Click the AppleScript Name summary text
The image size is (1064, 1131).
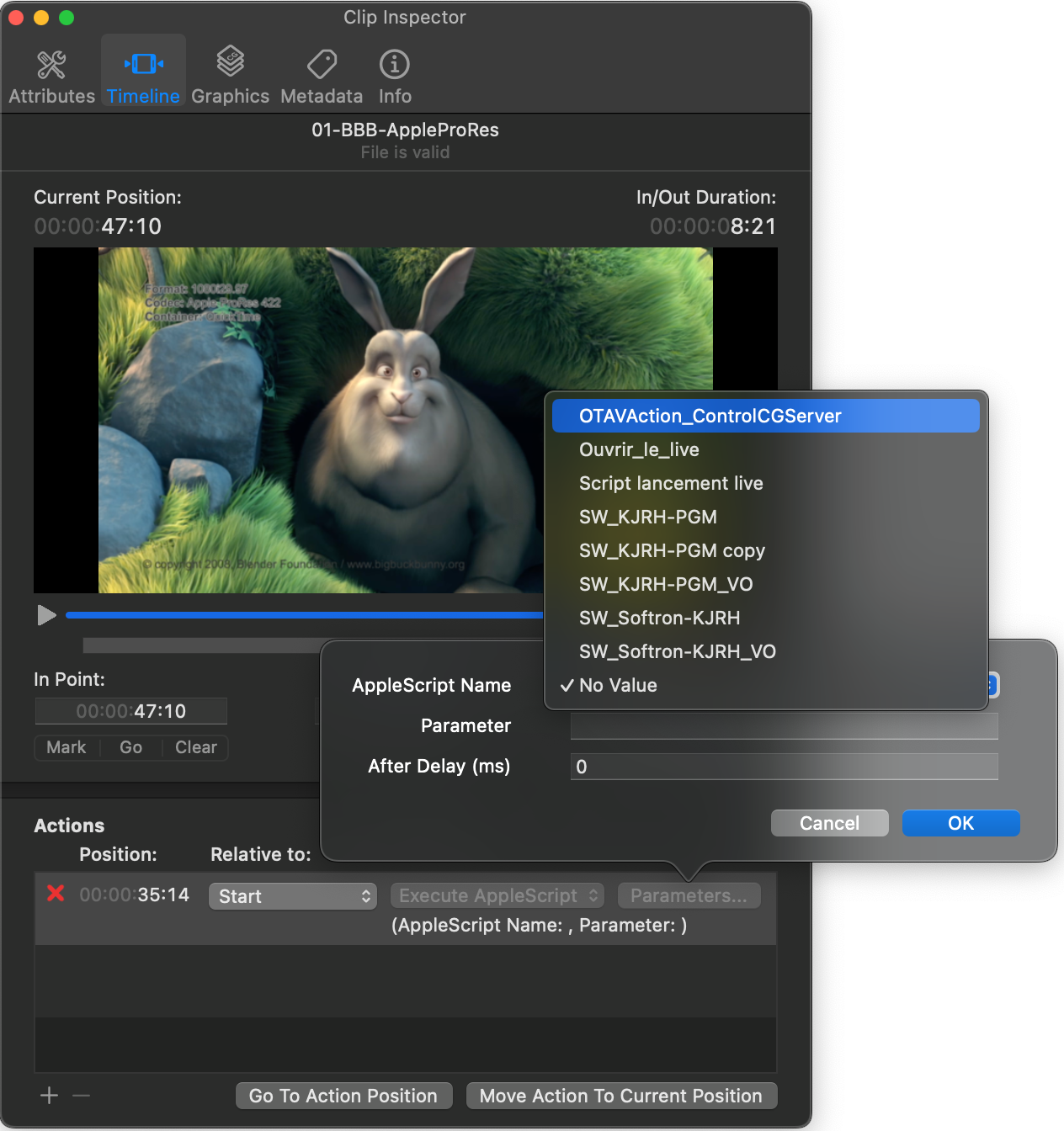(x=539, y=925)
